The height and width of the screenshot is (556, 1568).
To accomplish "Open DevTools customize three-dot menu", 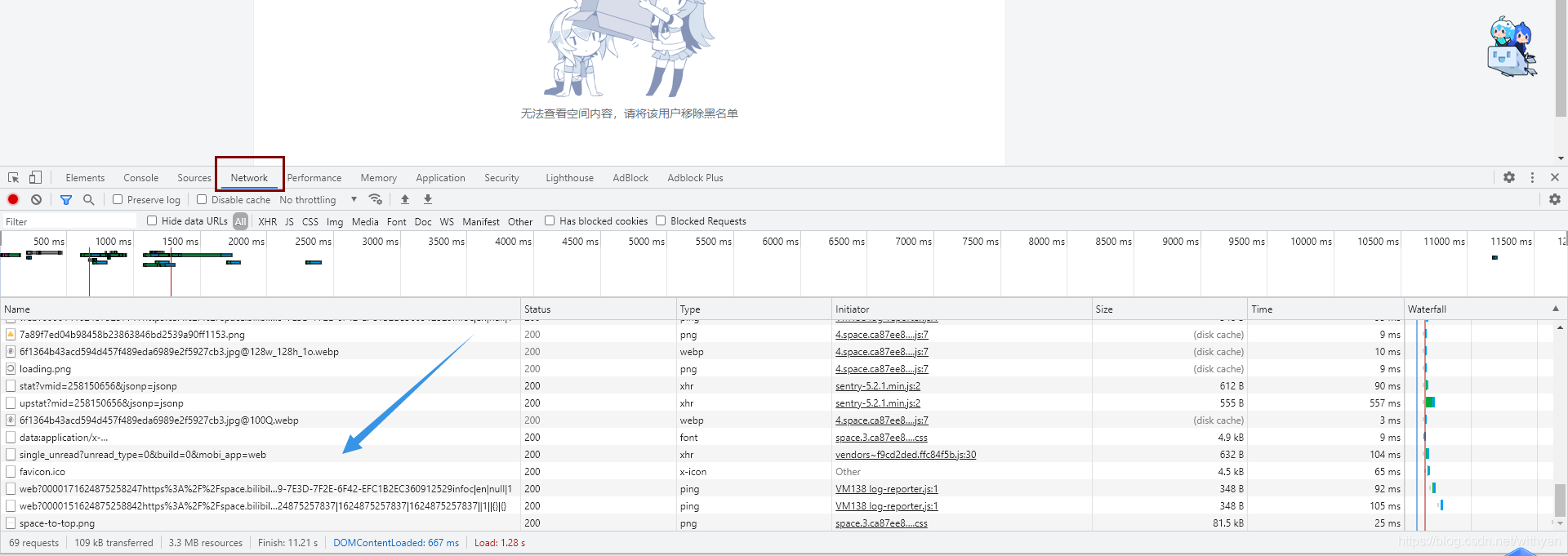I will pyautogui.click(x=1532, y=177).
